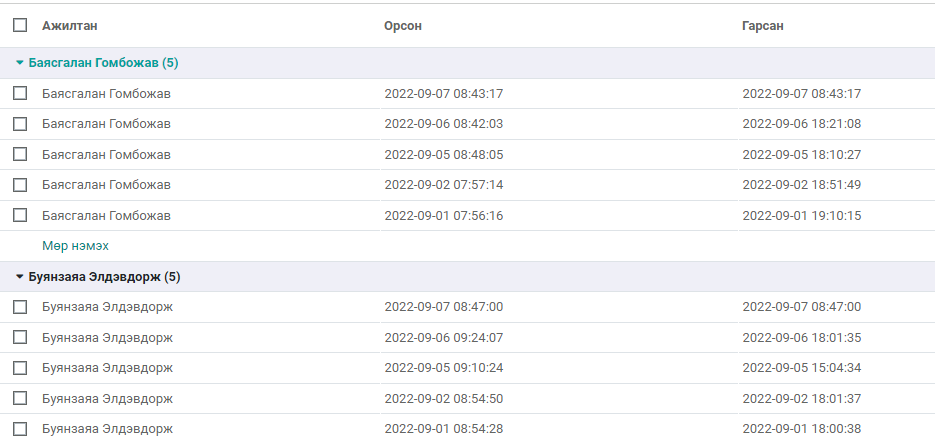Check Баясгалан row with 2022-09-02 07:57:14 entry
The image size is (935, 441).
20,185
